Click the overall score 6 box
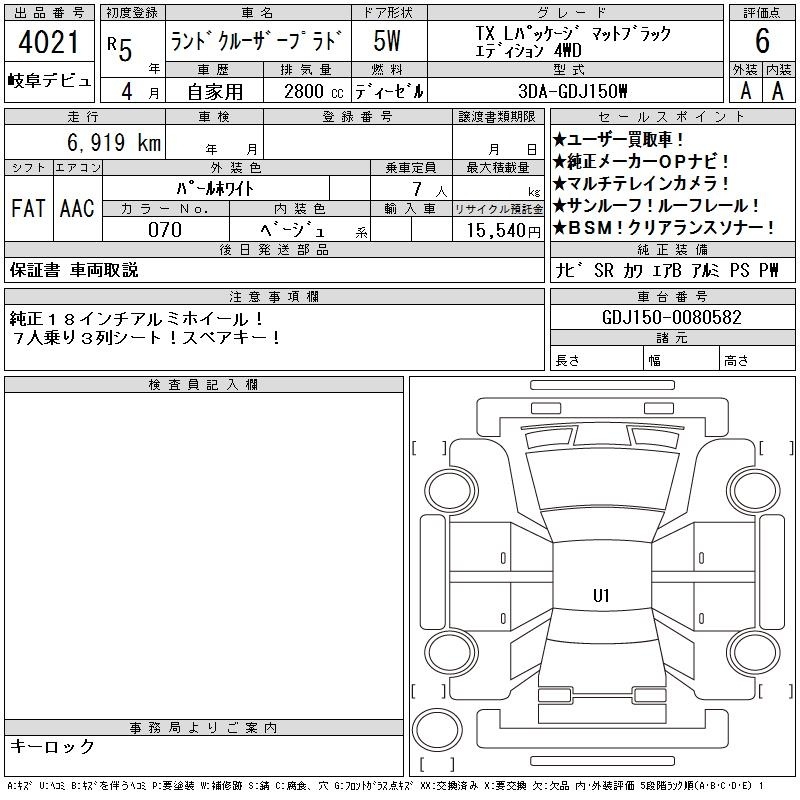Image resolution: width=800 pixels, height=800 pixels. pos(762,41)
